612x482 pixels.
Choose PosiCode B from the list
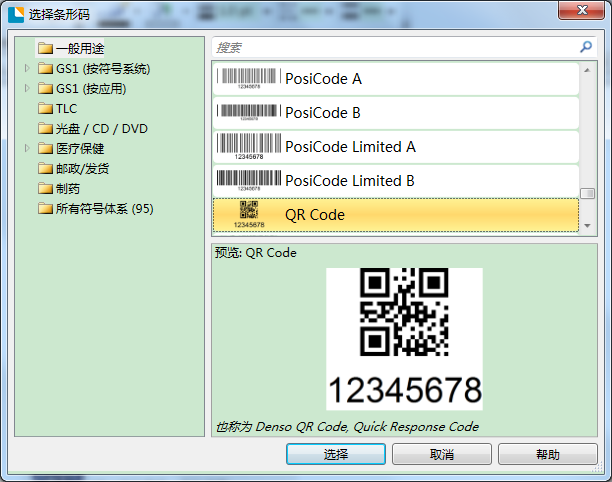point(396,112)
